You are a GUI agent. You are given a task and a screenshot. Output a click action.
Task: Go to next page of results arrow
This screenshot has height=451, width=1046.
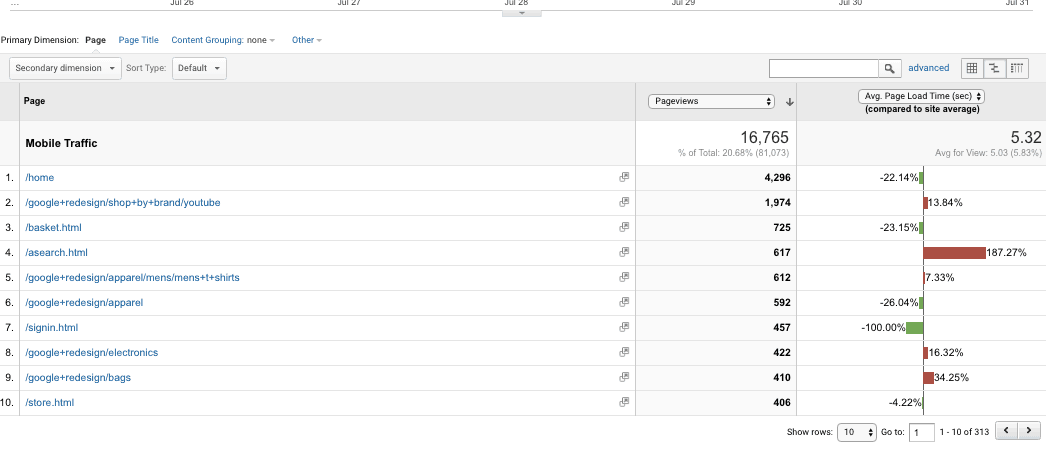(1028, 431)
